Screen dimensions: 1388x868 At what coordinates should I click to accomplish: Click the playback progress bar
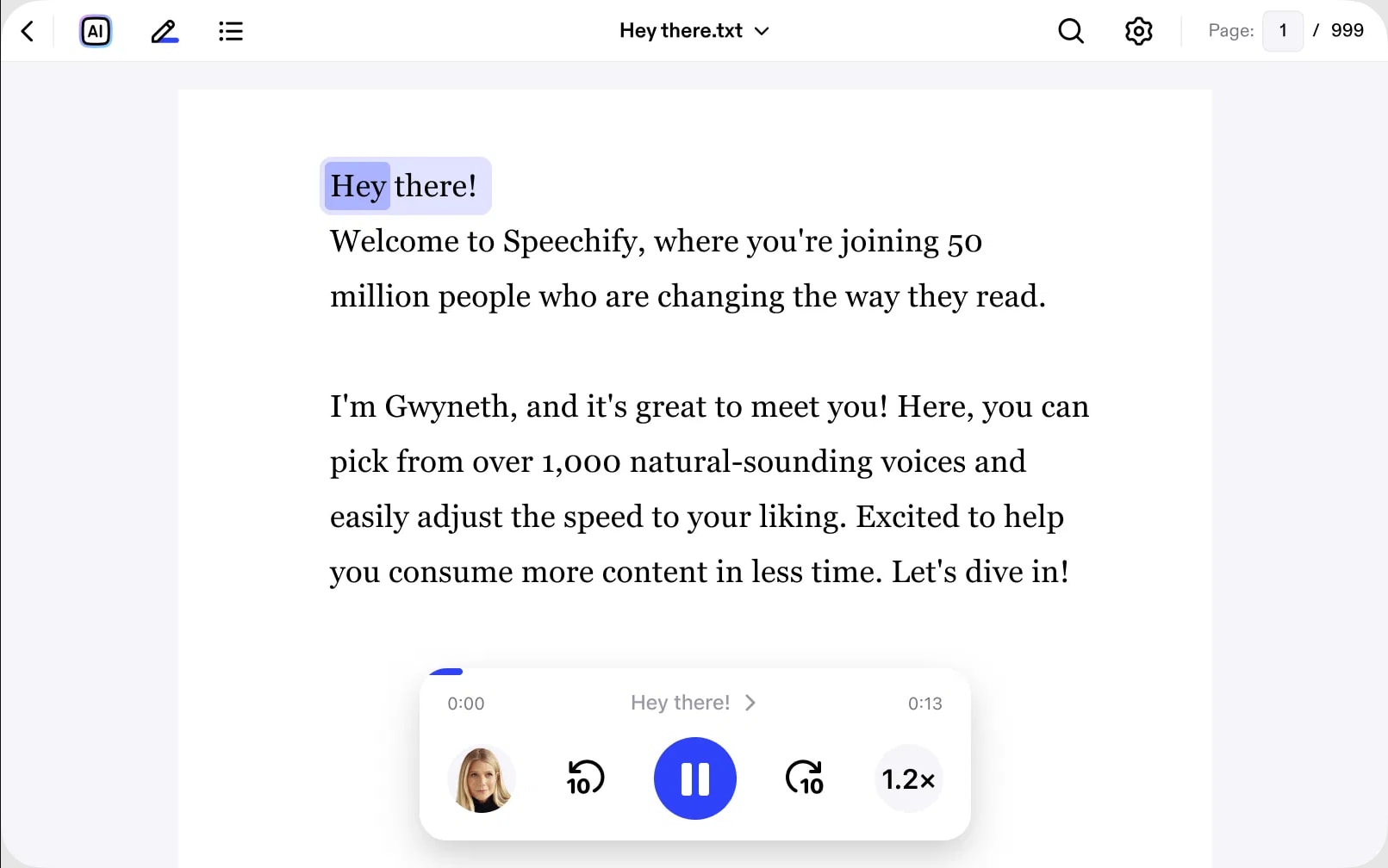coord(694,672)
